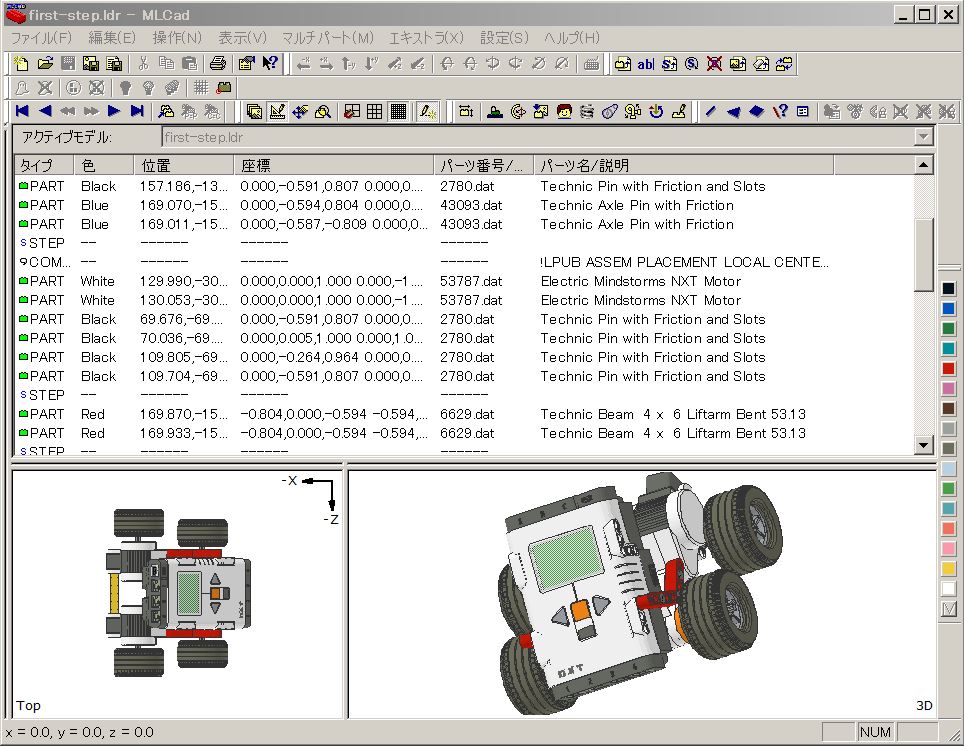Open the マルチパート(M) menu
Viewport: 964px width, 746px height.
[x=328, y=38]
